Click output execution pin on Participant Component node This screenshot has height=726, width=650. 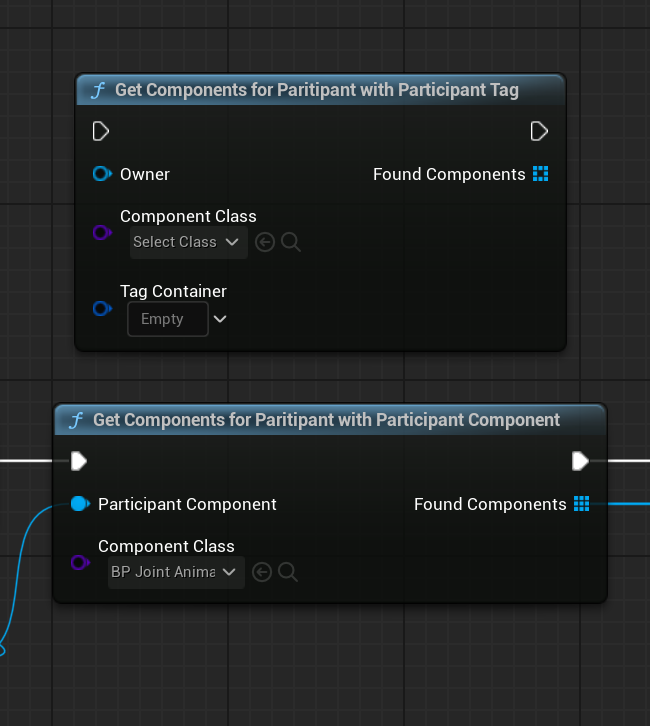pos(580,461)
